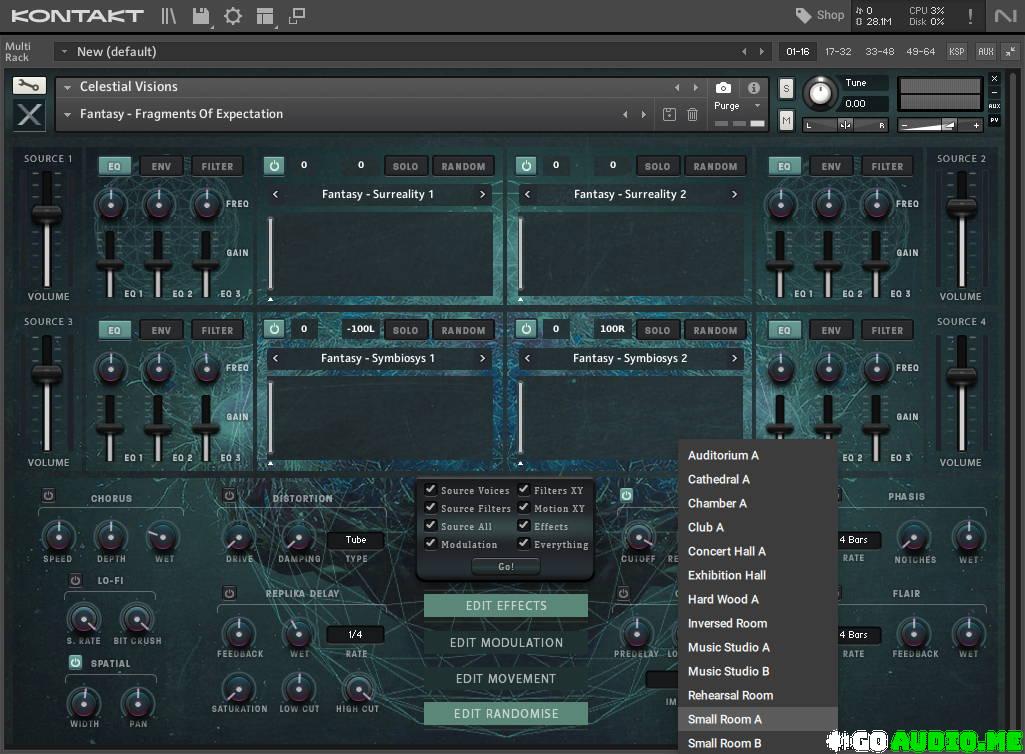Uncheck the Everything checkbox

tap(524, 543)
